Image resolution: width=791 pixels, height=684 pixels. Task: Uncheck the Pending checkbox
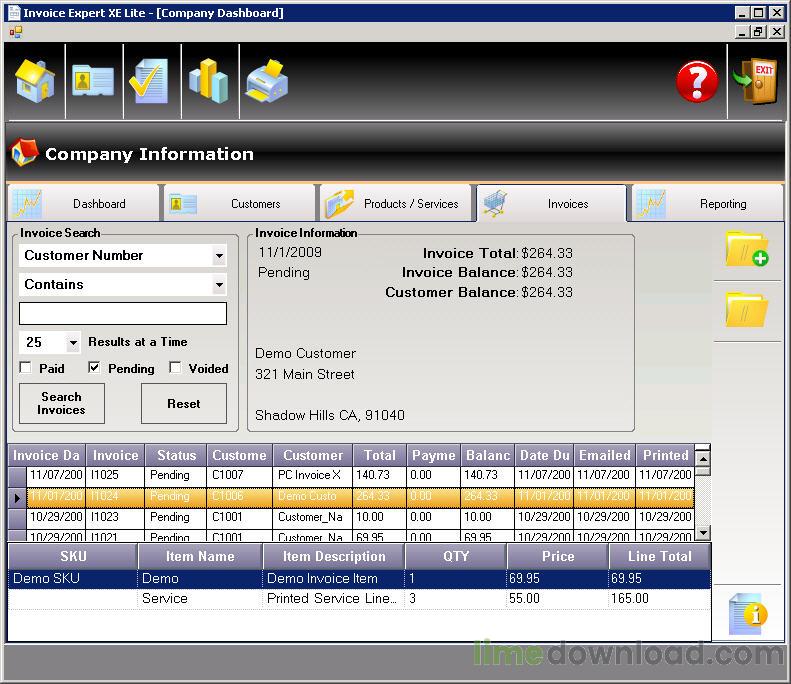click(x=95, y=368)
